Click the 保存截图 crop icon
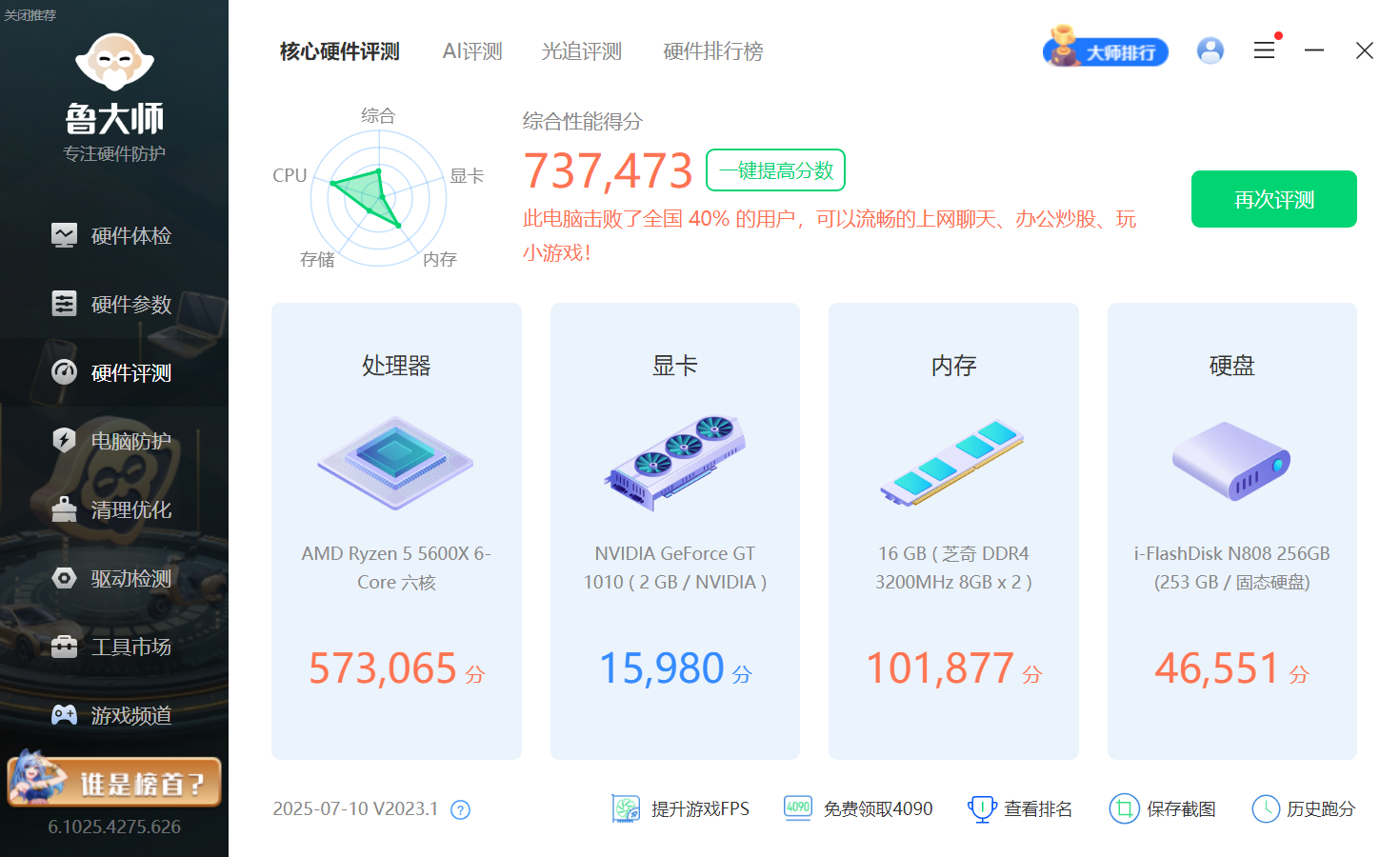This screenshot has height=857, width=1400. [1124, 808]
